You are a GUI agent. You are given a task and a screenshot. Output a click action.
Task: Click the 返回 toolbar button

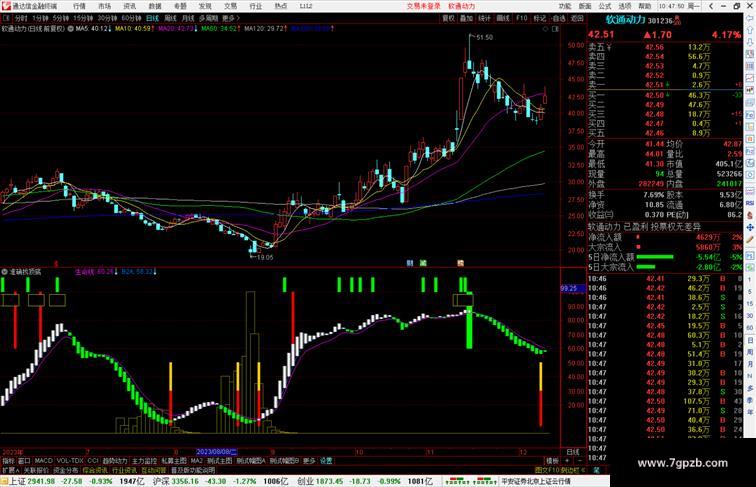(x=577, y=18)
